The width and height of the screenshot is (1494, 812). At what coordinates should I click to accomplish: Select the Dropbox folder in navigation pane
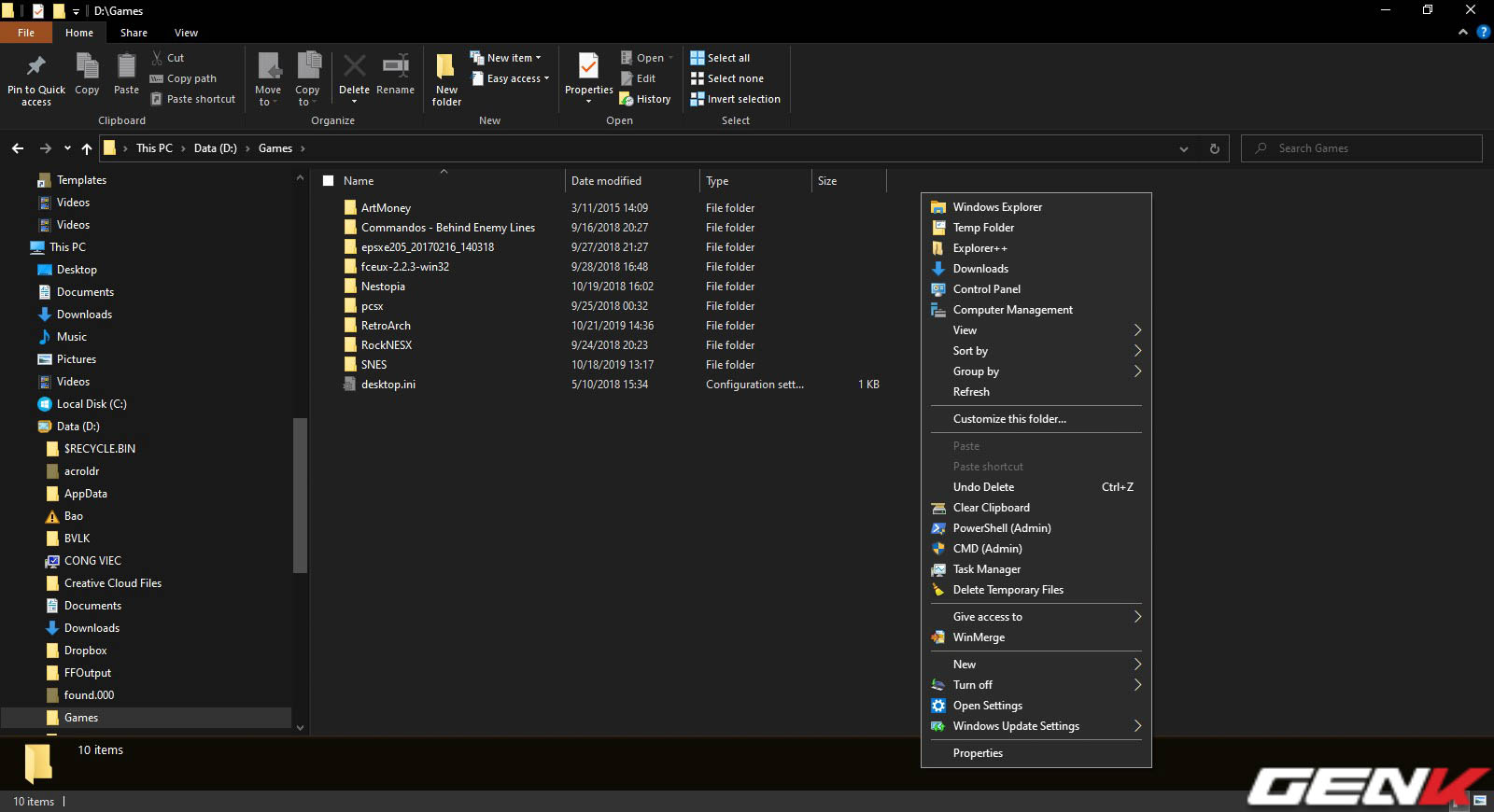[86, 651]
